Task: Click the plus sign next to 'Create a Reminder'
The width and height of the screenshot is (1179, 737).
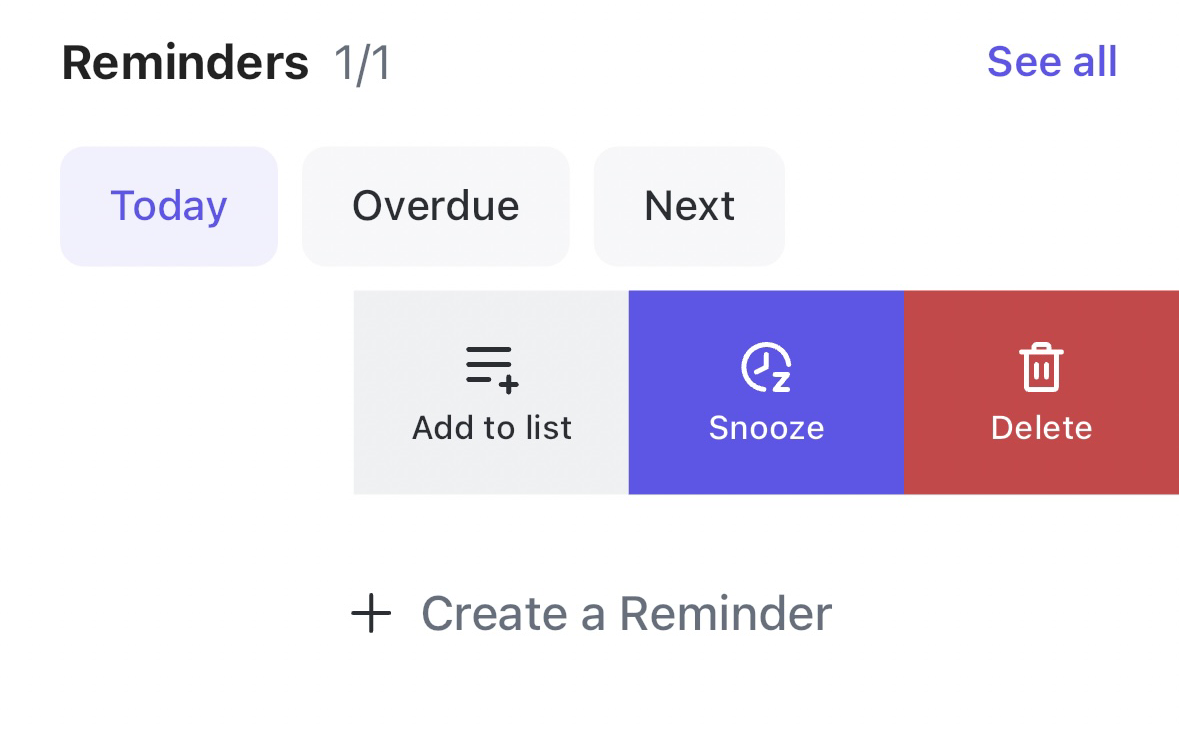Action: 370,614
